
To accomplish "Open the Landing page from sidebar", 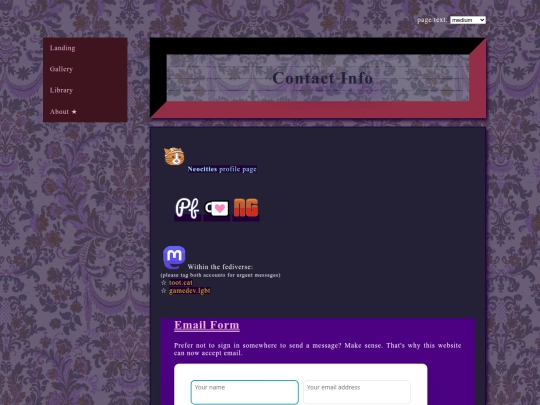I will tap(62, 48).
